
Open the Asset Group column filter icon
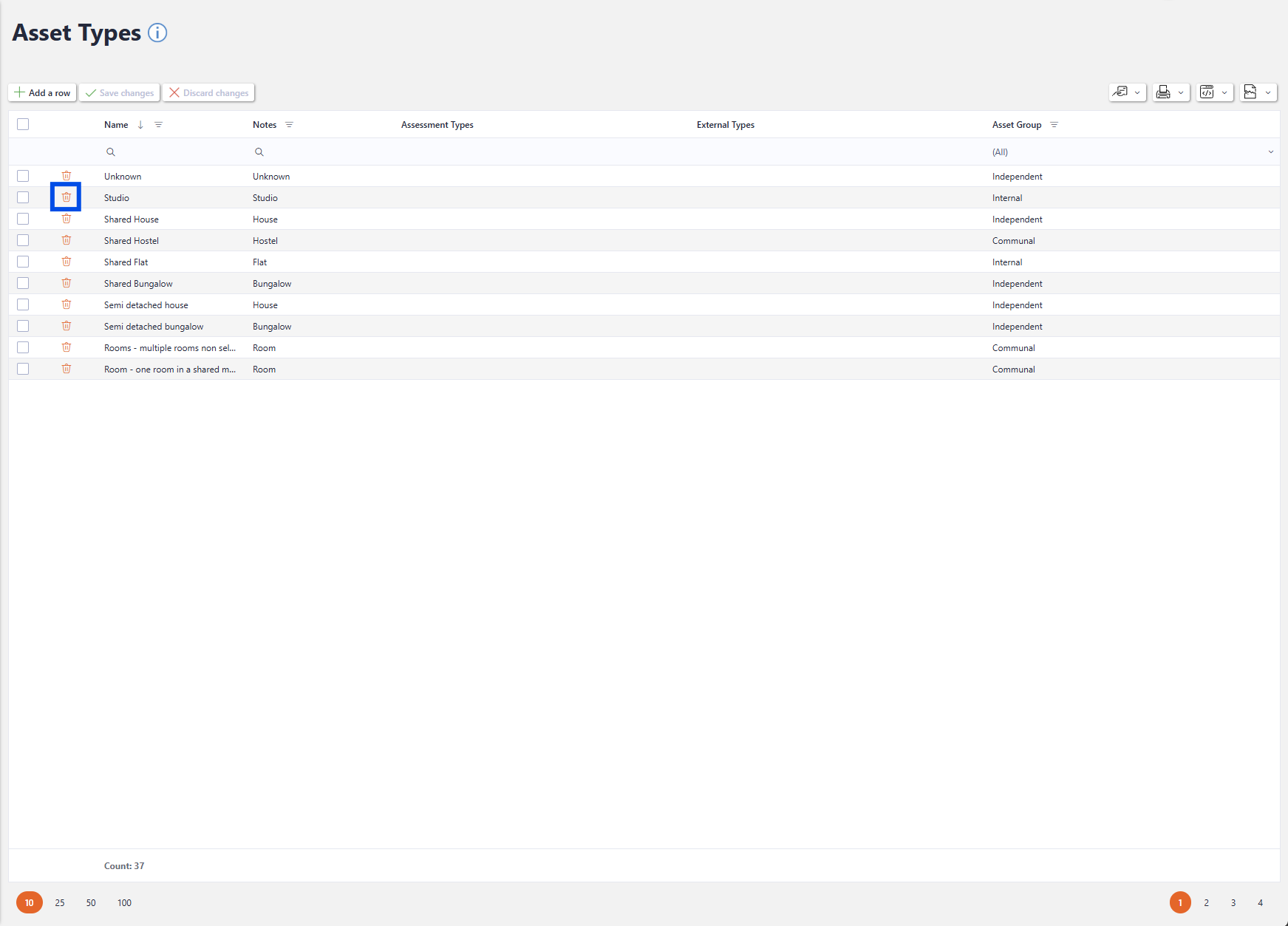(1054, 125)
